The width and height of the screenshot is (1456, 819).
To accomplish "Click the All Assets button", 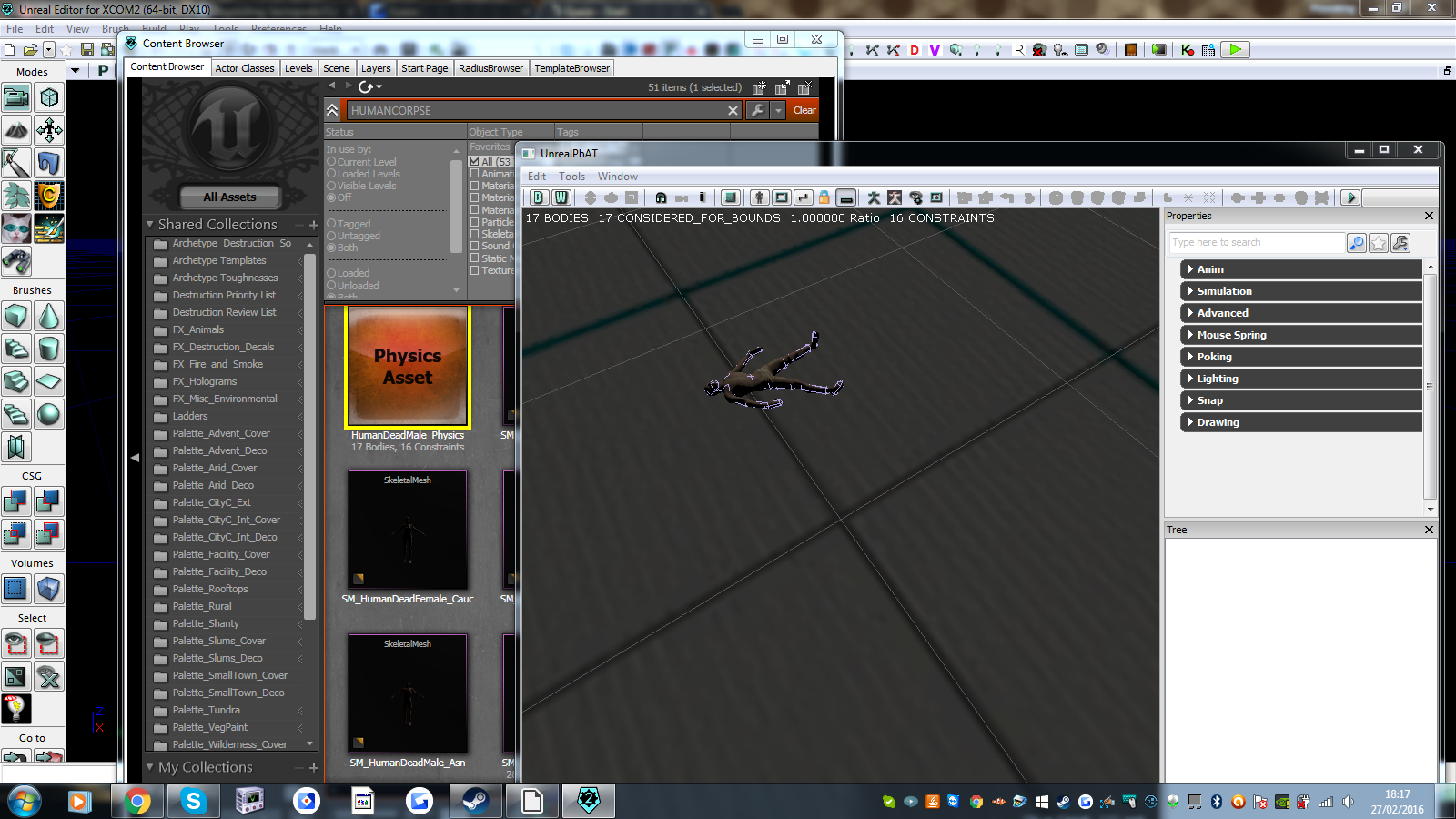I will [x=229, y=197].
